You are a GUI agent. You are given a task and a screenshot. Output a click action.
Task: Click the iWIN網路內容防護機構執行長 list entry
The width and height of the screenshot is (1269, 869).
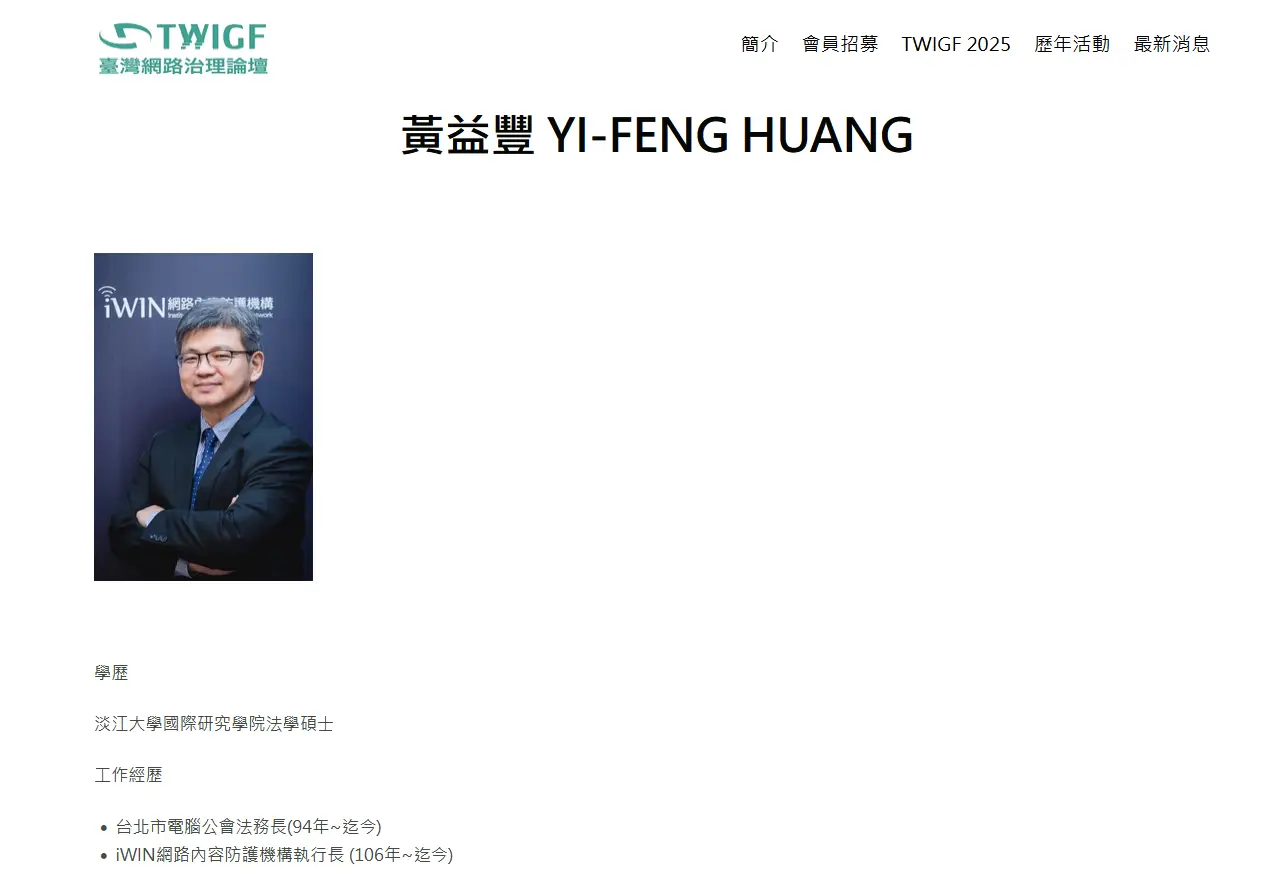tap(284, 855)
